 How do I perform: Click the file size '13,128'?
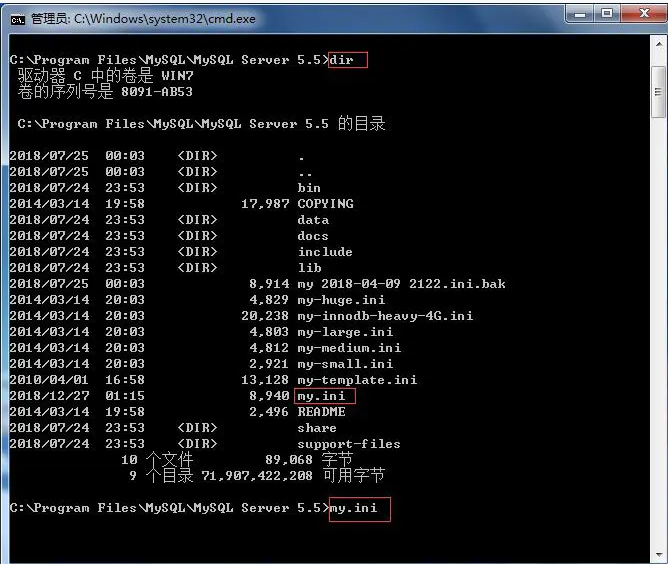coord(265,380)
